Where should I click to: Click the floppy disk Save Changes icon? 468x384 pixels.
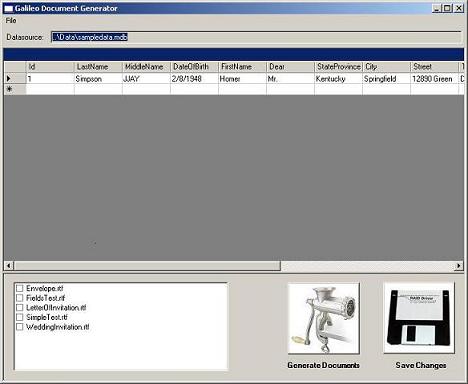click(x=419, y=318)
